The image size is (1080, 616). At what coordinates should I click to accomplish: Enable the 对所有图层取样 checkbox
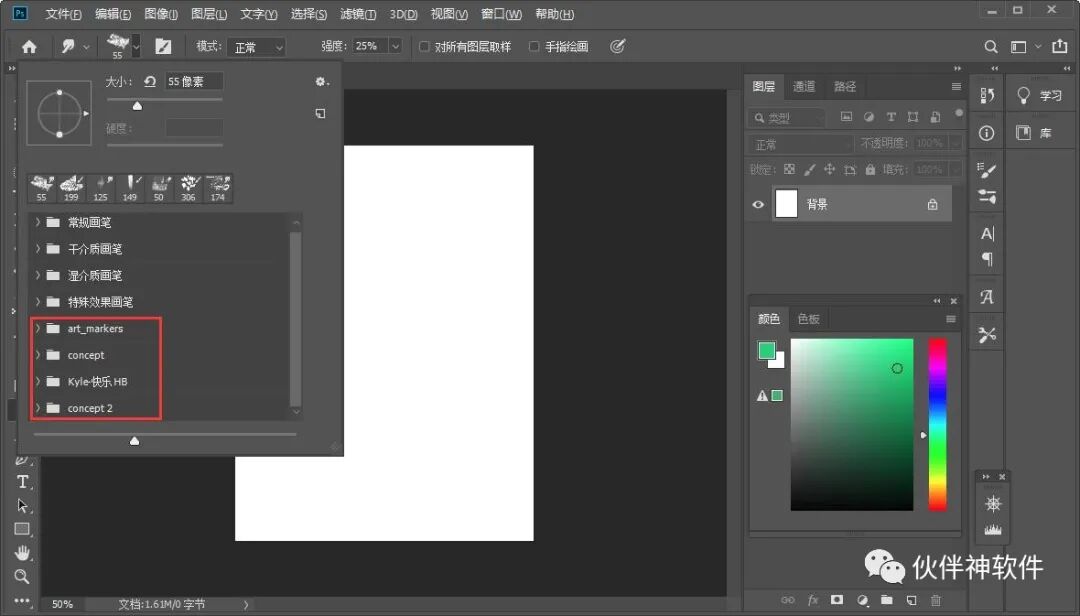pos(425,47)
